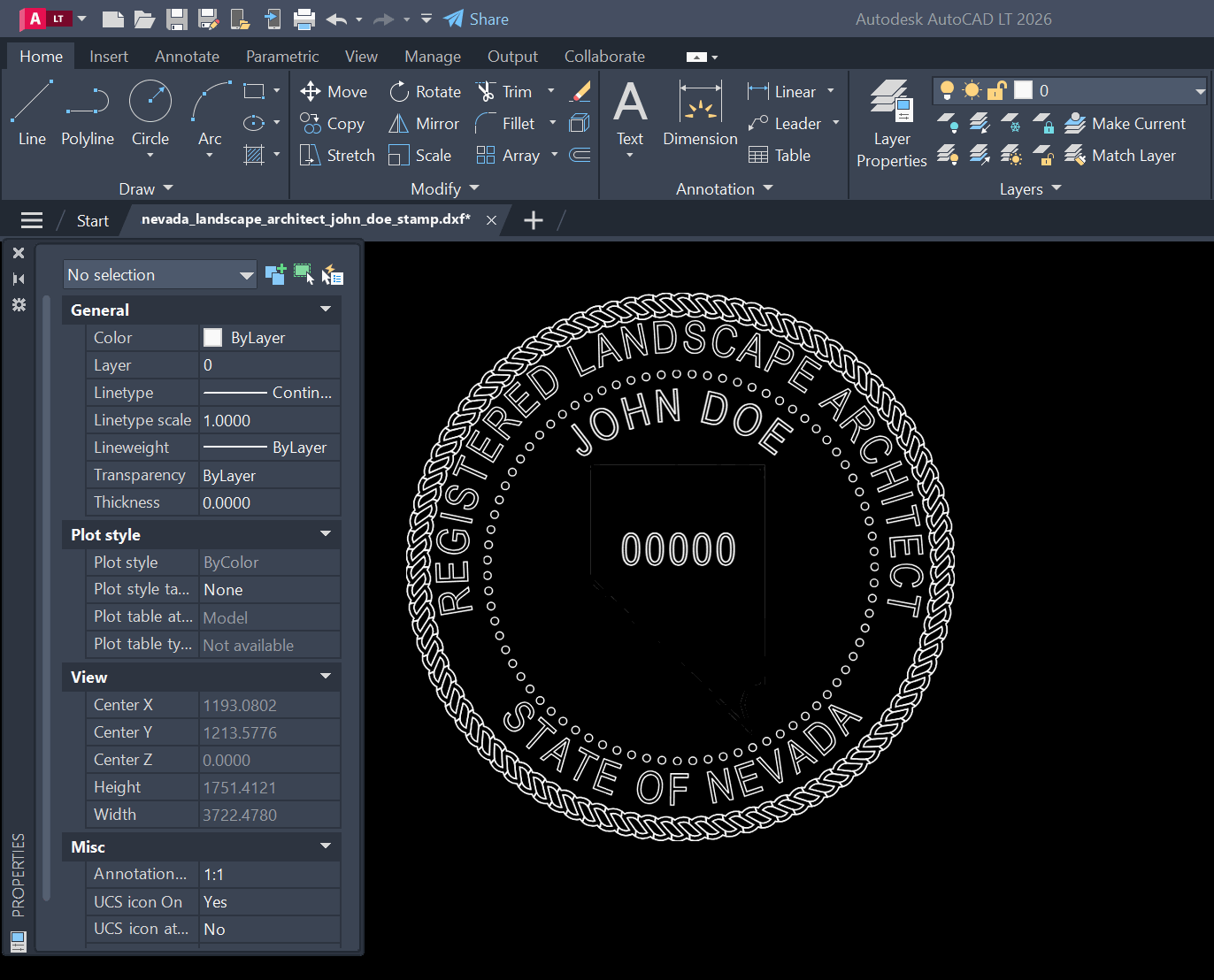
Task: Choose the Move command
Action: point(334,91)
